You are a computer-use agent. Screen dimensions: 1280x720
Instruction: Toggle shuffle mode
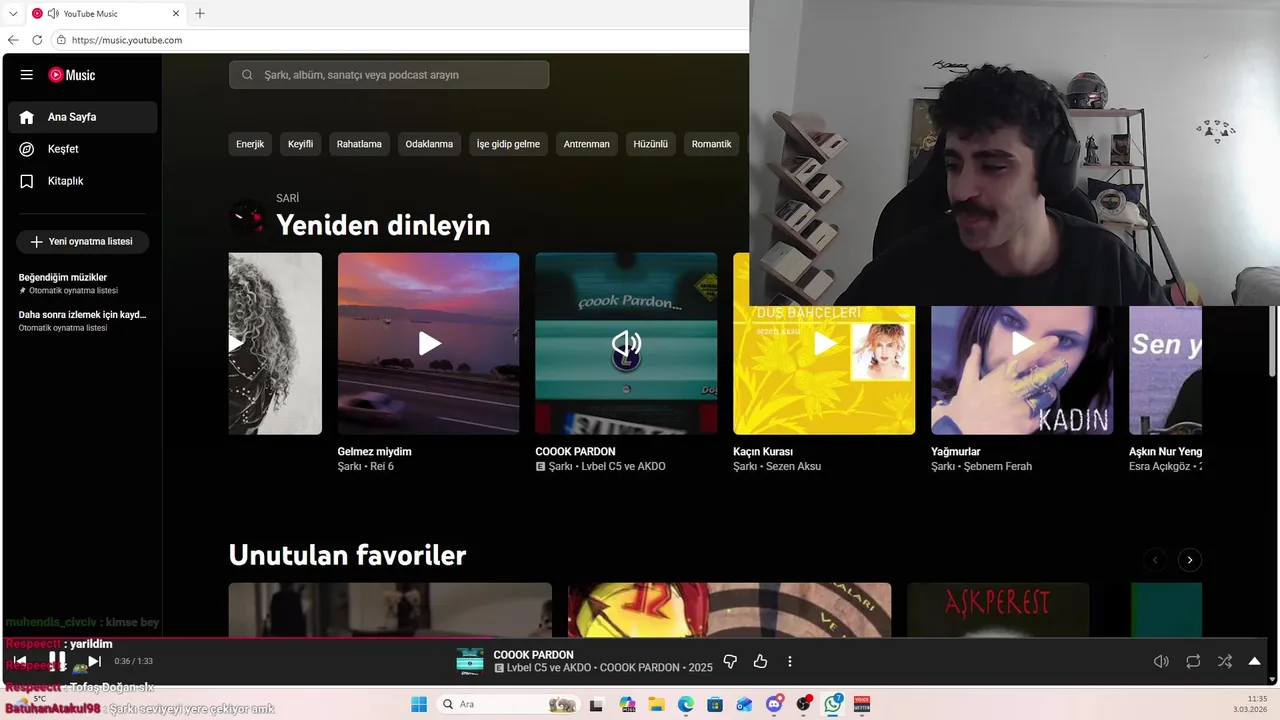coord(1225,661)
